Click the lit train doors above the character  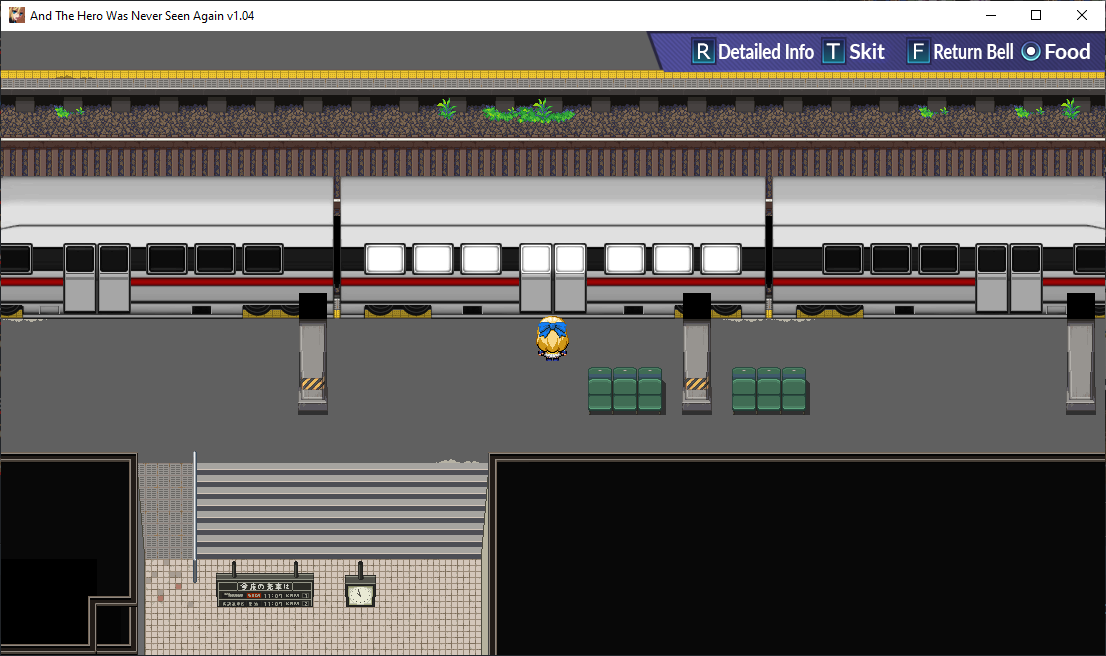[553, 278]
